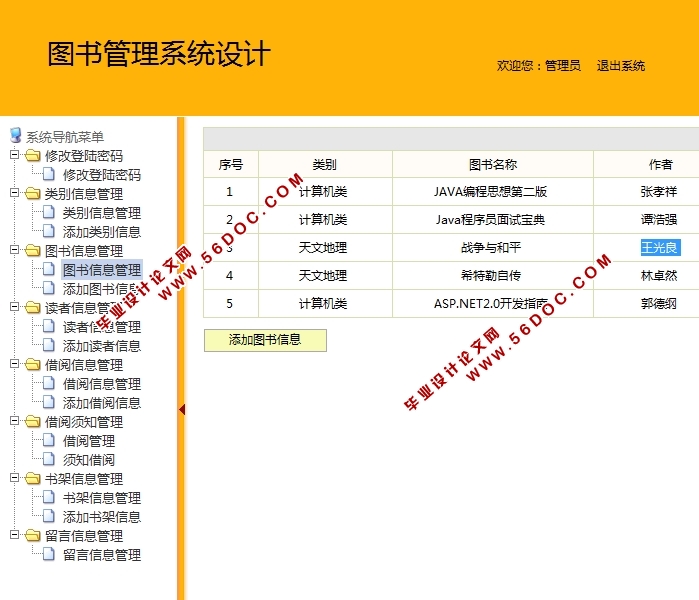Open 类别信息管理 sub-item page
The height and width of the screenshot is (600, 699).
pos(102,213)
